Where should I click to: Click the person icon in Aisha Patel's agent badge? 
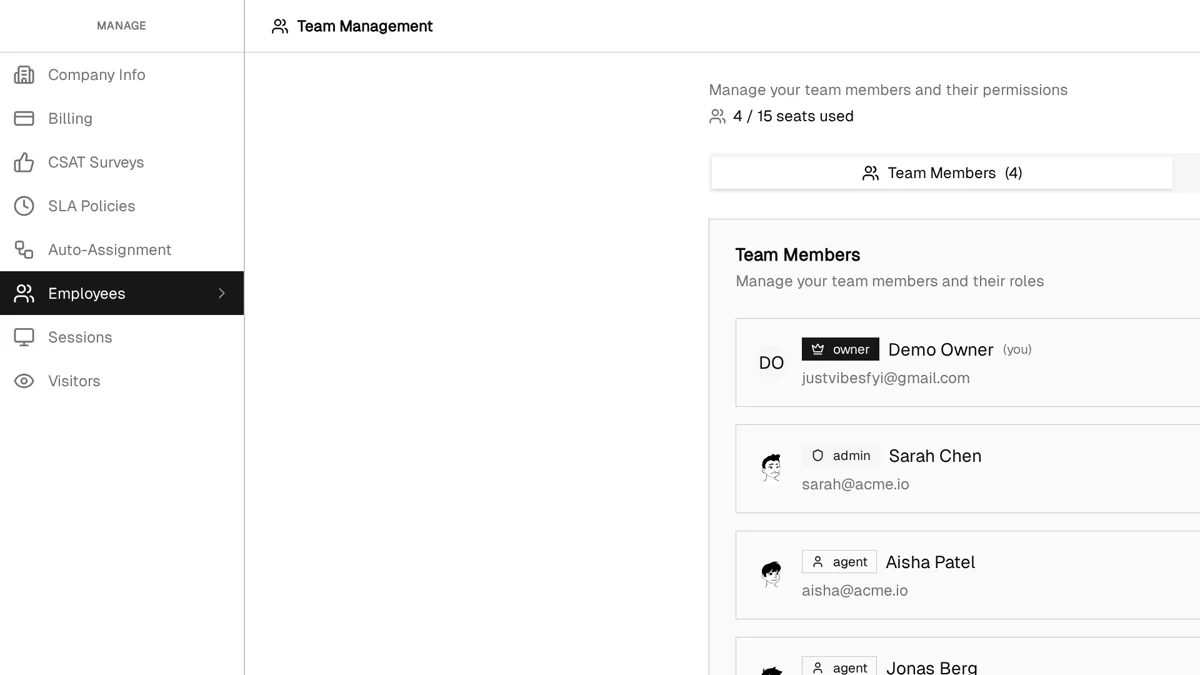click(x=818, y=562)
